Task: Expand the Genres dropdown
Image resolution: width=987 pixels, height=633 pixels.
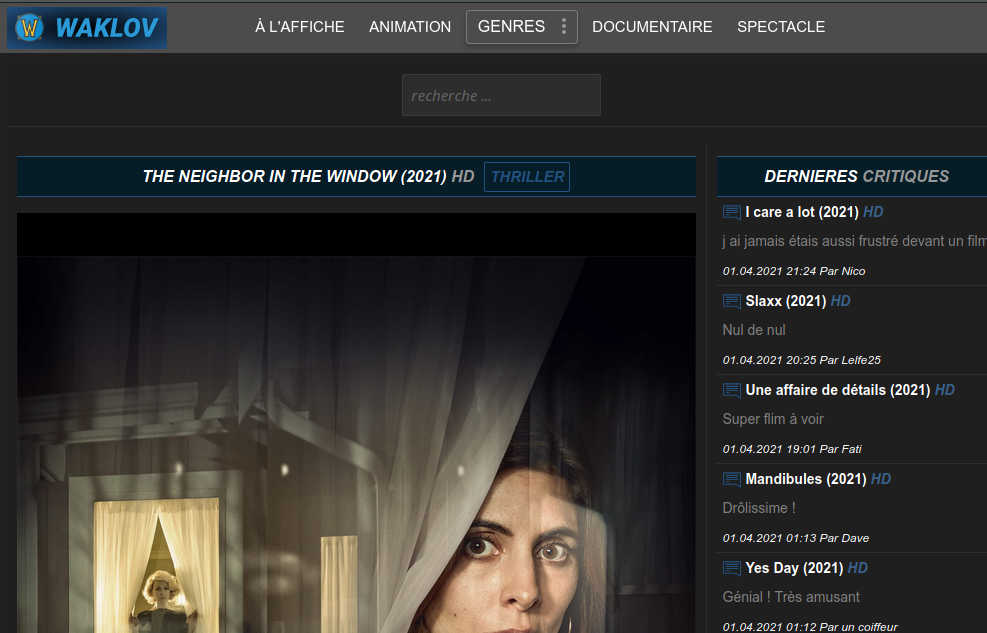Action: point(511,27)
